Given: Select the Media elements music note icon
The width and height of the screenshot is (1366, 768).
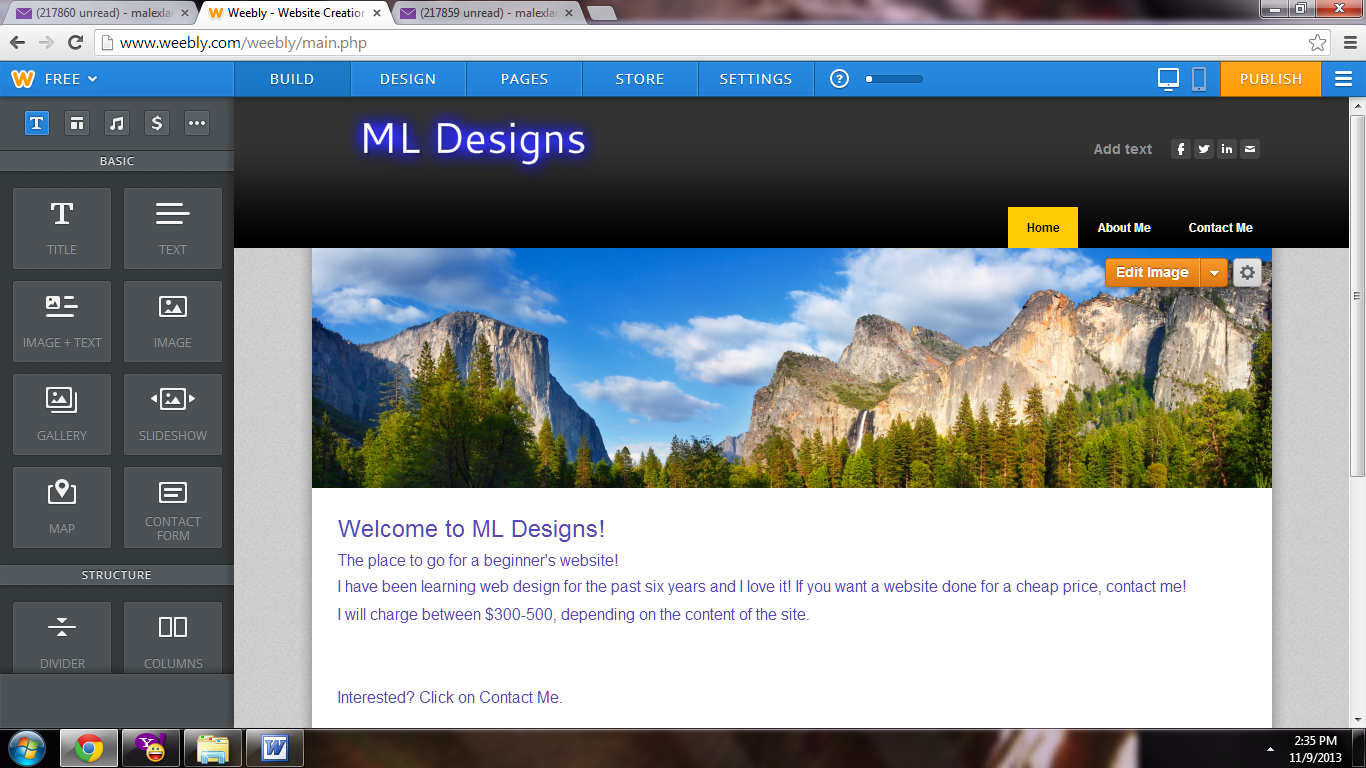Looking at the screenshot, I should click(x=117, y=123).
